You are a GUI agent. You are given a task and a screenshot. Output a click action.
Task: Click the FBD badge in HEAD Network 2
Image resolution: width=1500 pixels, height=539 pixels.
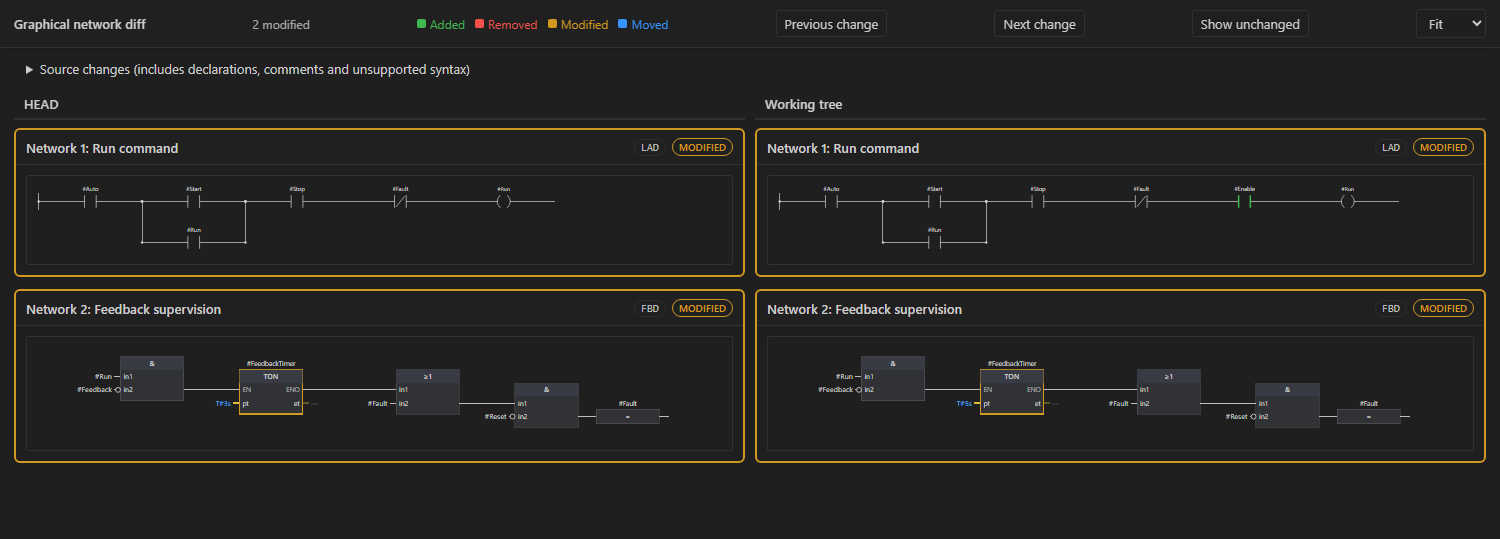tap(650, 309)
